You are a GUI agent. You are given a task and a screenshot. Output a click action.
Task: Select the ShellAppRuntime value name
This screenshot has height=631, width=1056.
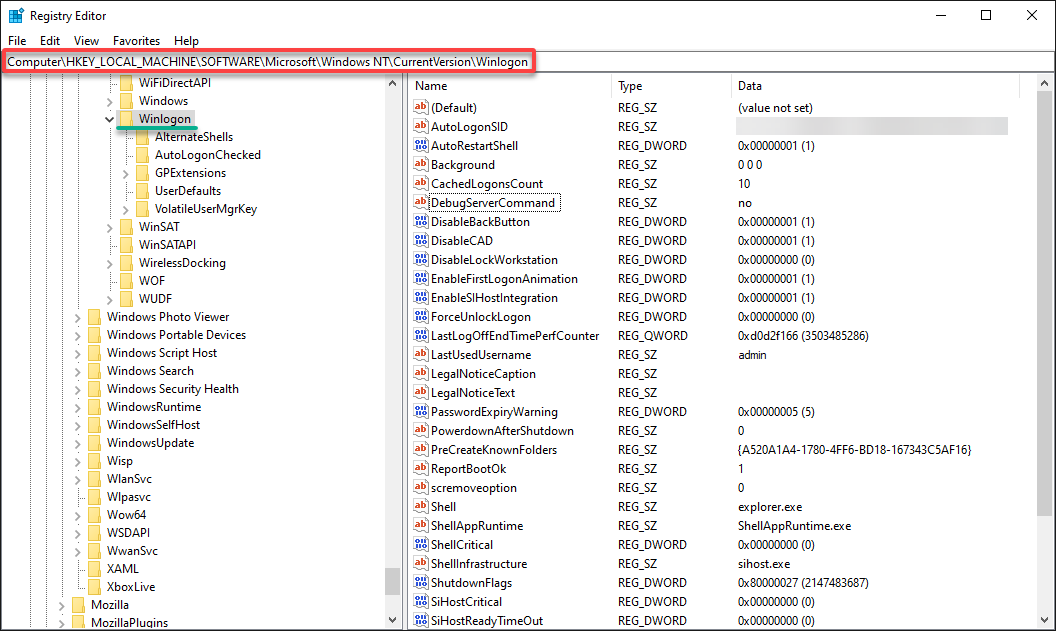coord(477,525)
